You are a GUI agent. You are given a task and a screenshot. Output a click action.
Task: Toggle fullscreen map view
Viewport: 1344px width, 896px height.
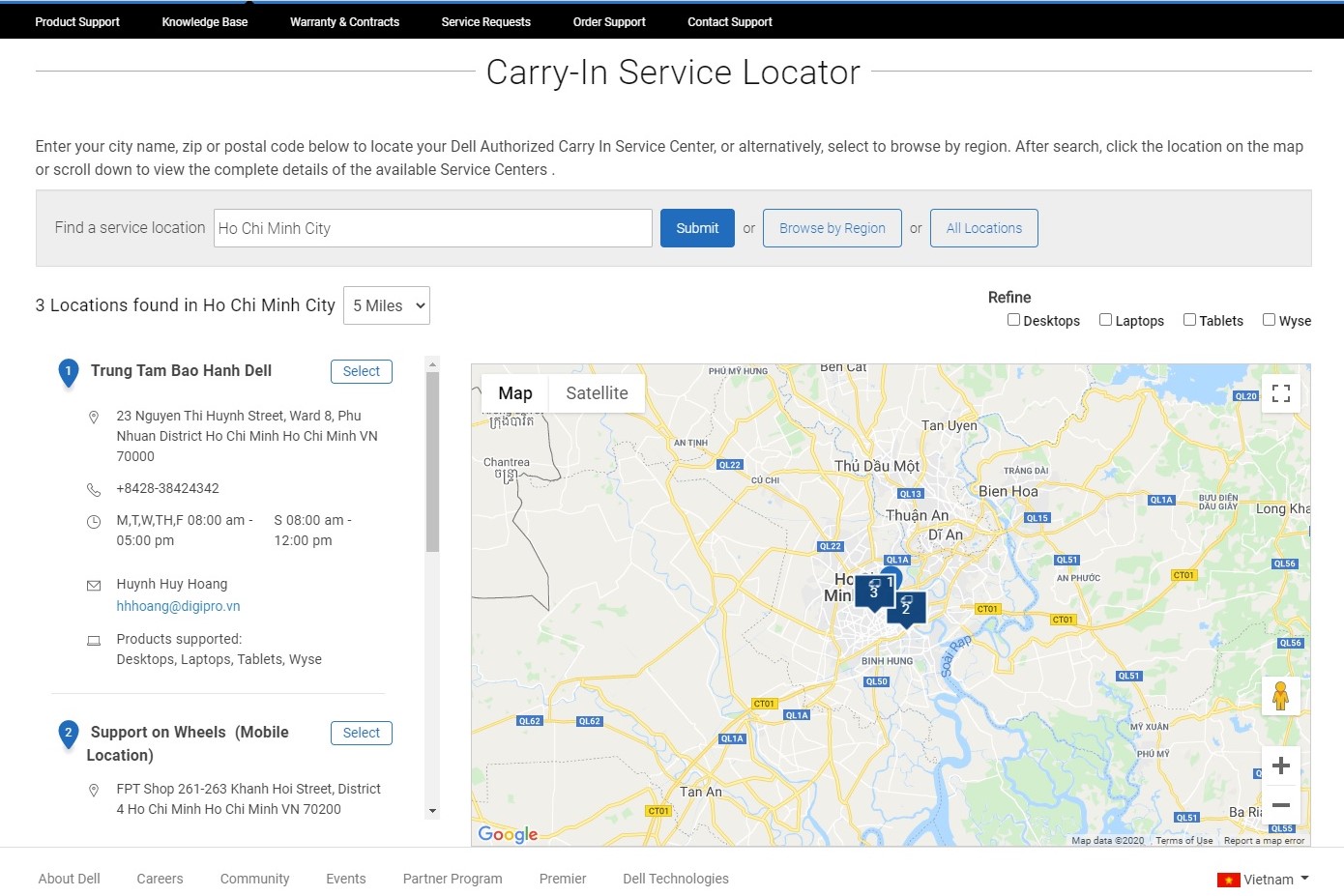pyautogui.click(x=1281, y=393)
